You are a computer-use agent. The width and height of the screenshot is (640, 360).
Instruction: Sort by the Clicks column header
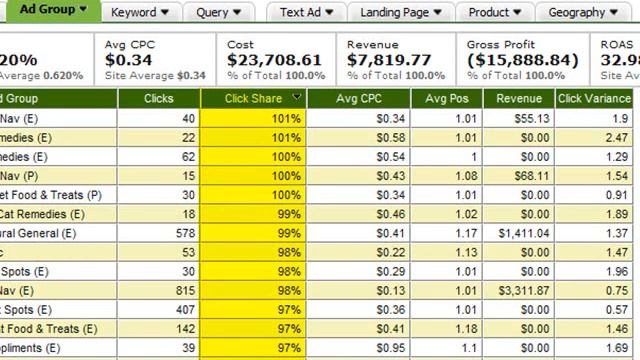[159, 99]
